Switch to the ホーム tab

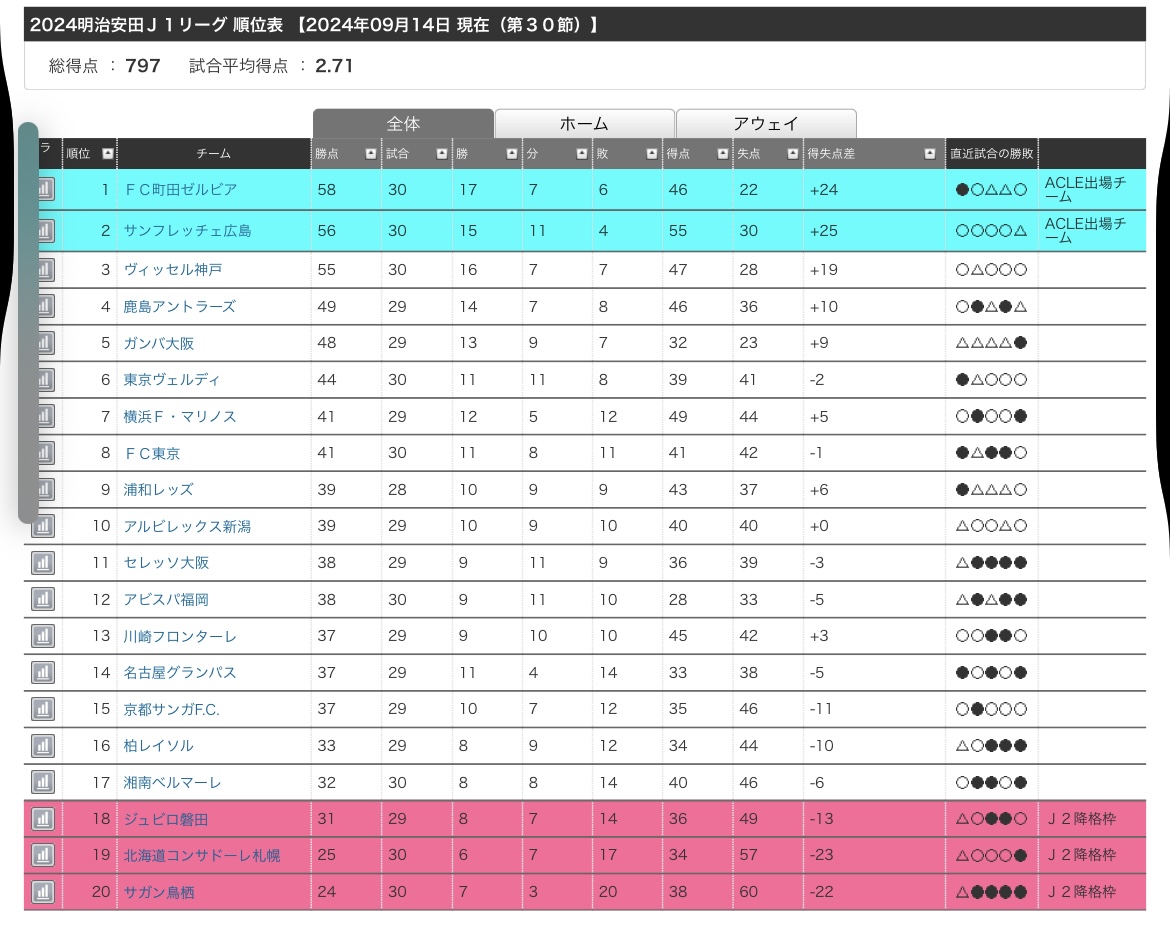[584, 124]
